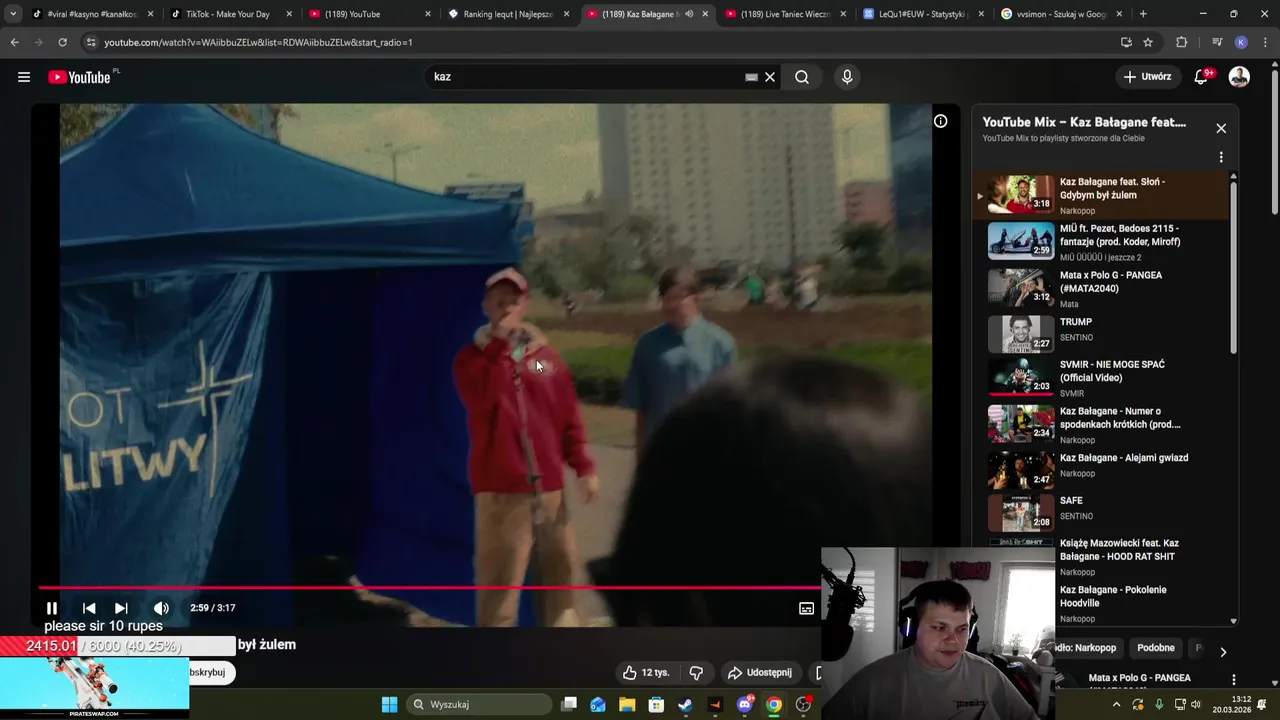1280x720 pixels.
Task: Skip to next video
Action: (121, 608)
